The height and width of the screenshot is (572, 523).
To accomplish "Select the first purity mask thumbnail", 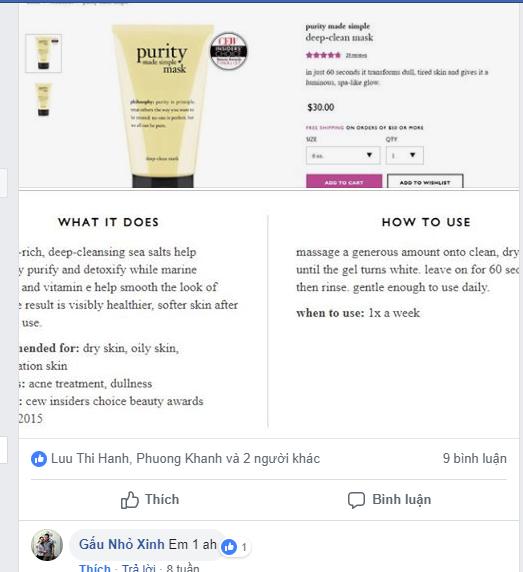I will (43, 53).
